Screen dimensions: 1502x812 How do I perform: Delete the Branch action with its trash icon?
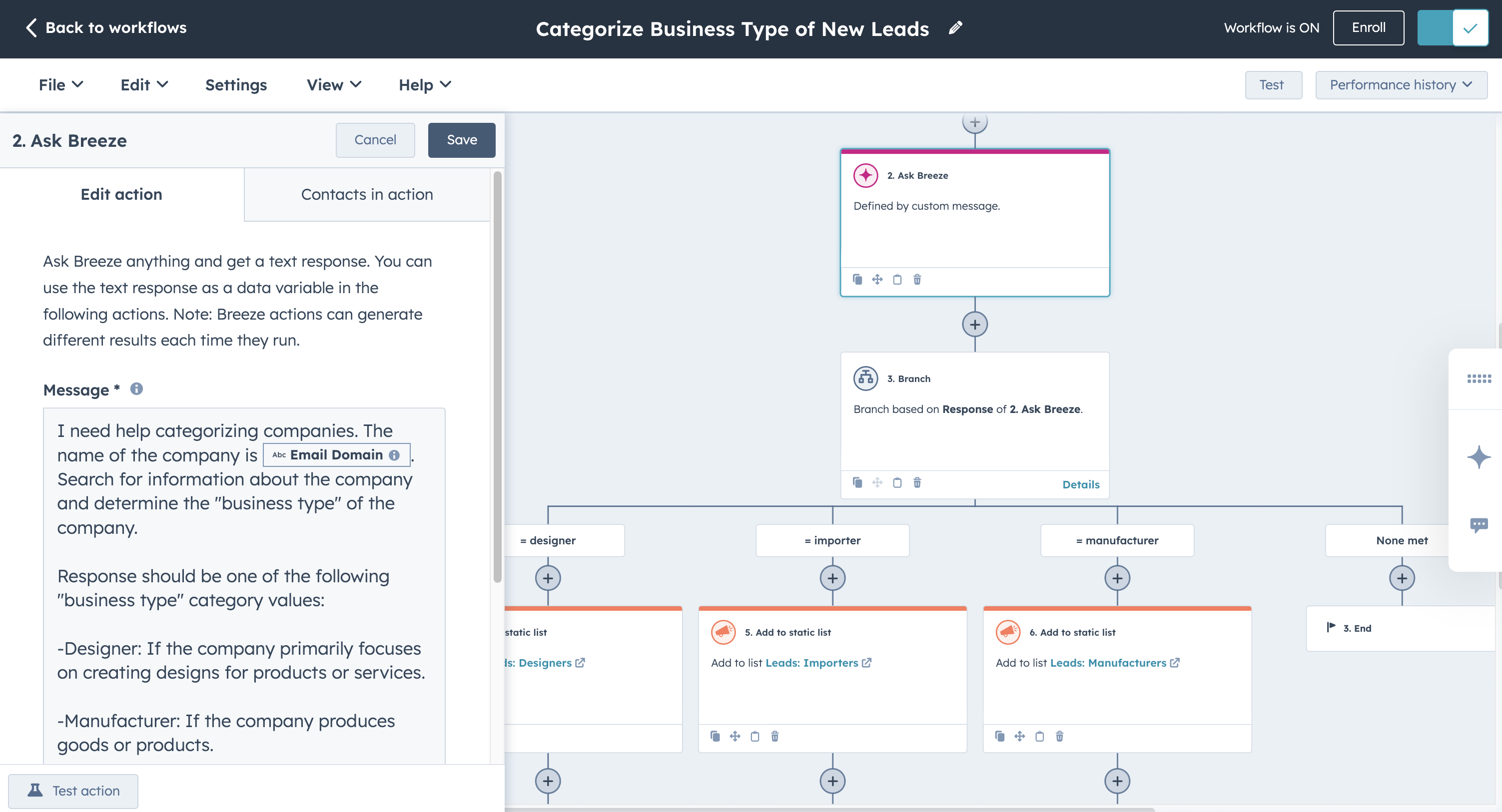coord(916,482)
